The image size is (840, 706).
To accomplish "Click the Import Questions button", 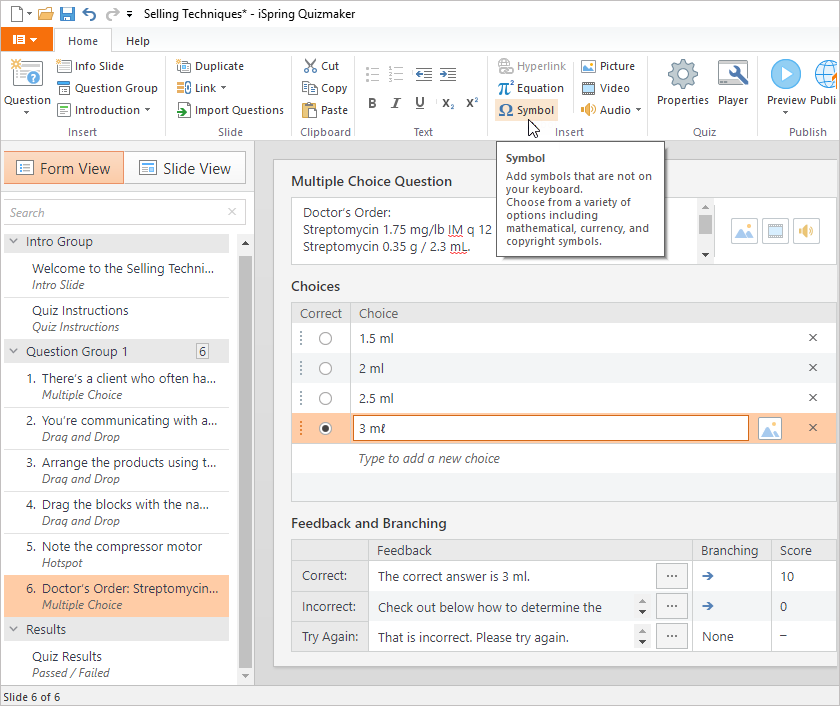I will (231, 110).
